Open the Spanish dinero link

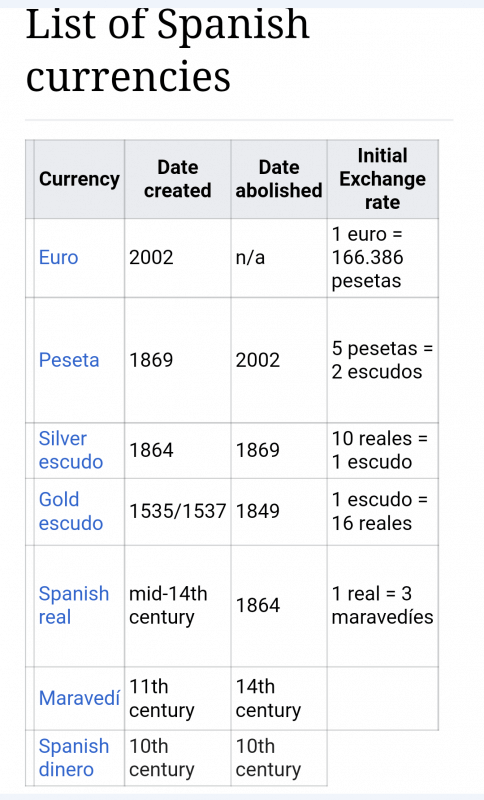(x=74, y=758)
